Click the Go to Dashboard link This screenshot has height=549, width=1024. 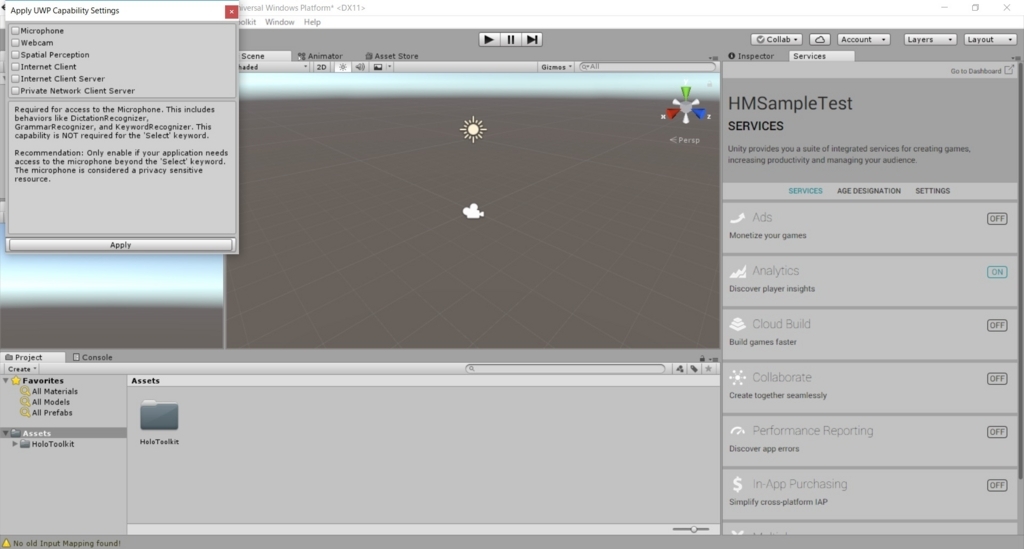coord(976,71)
